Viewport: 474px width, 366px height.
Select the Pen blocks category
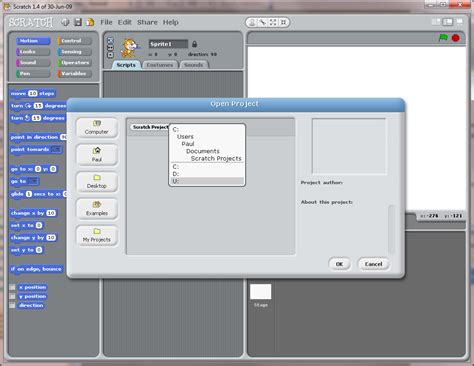(x=33, y=73)
